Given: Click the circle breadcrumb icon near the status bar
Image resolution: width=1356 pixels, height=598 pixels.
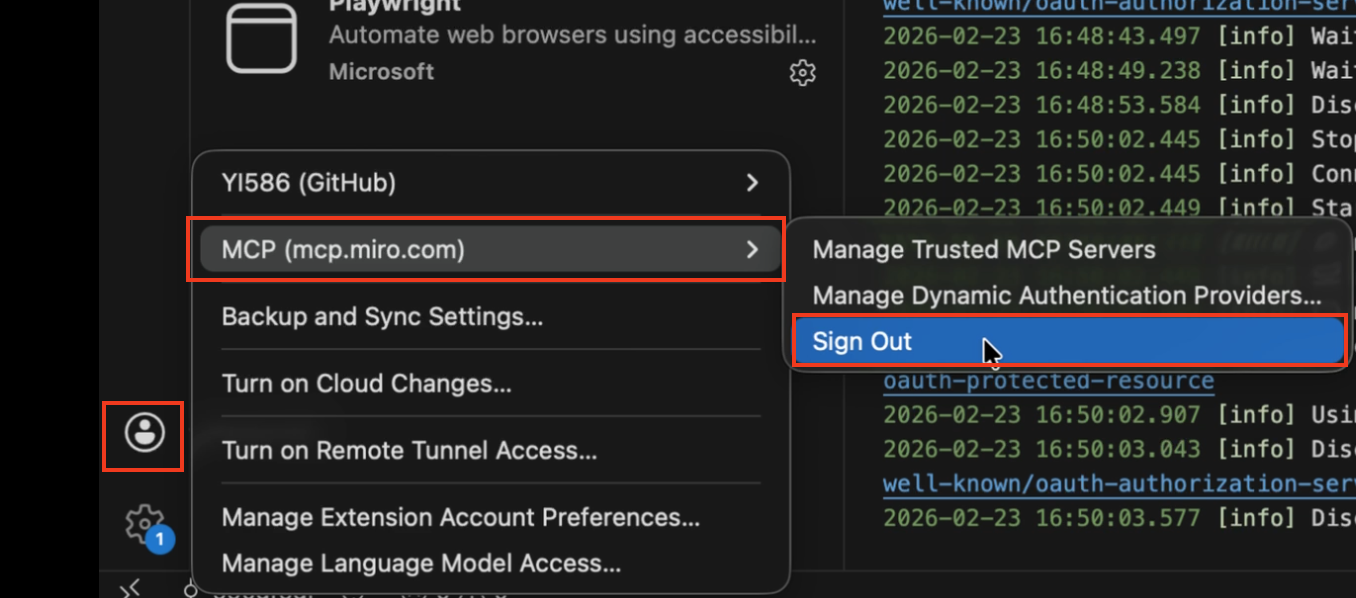Looking at the screenshot, I should [x=190, y=589].
